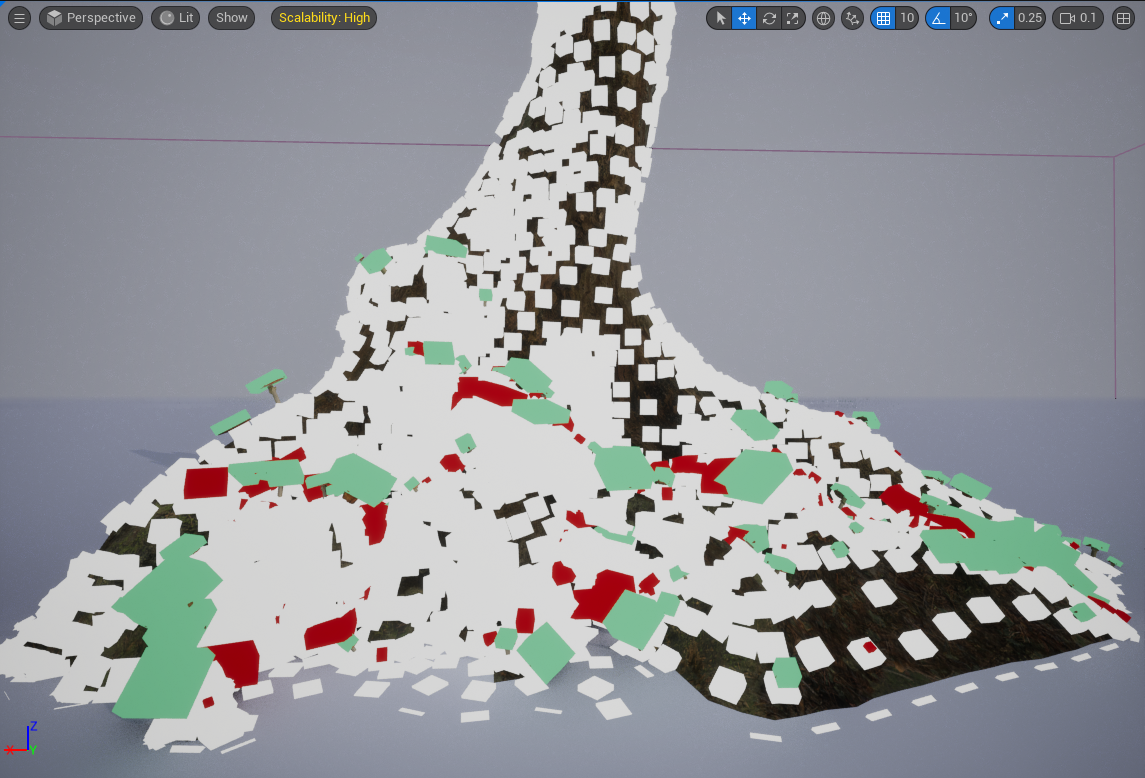
Task: Switch to the Rotate transform tool
Action: pos(768,18)
